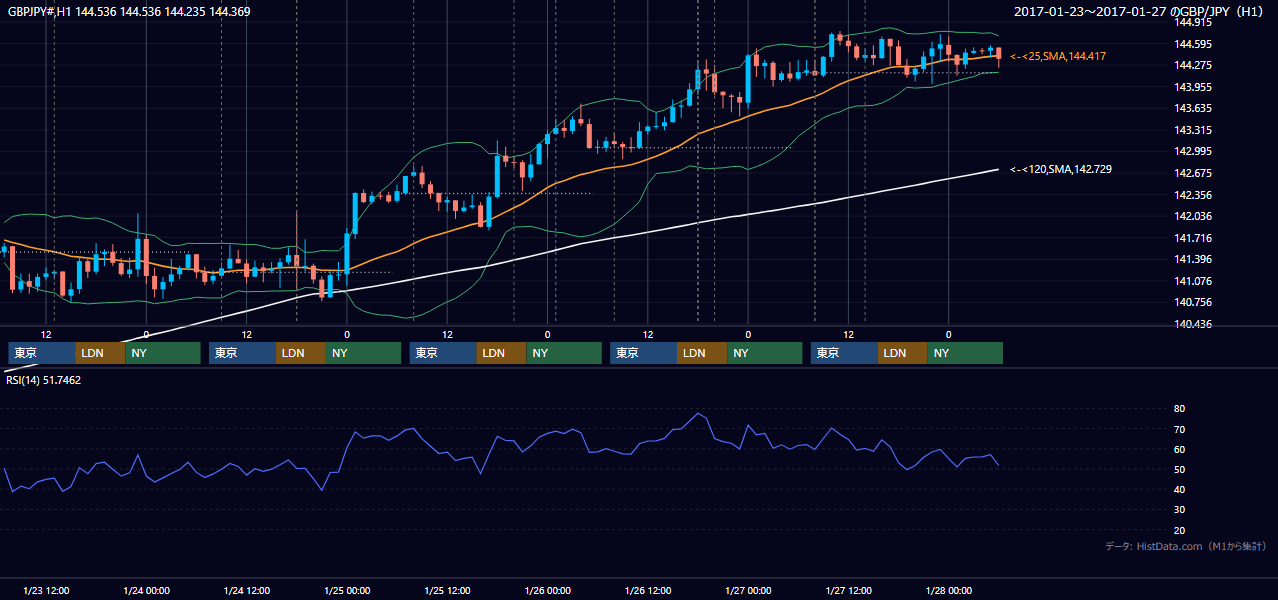Image resolution: width=1278 pixels, height=600 pixels.
Task: Select the 2017-01-23~2017-01-27 GBP/JPY (H1) title
Action: click(x=1140, y=12)
